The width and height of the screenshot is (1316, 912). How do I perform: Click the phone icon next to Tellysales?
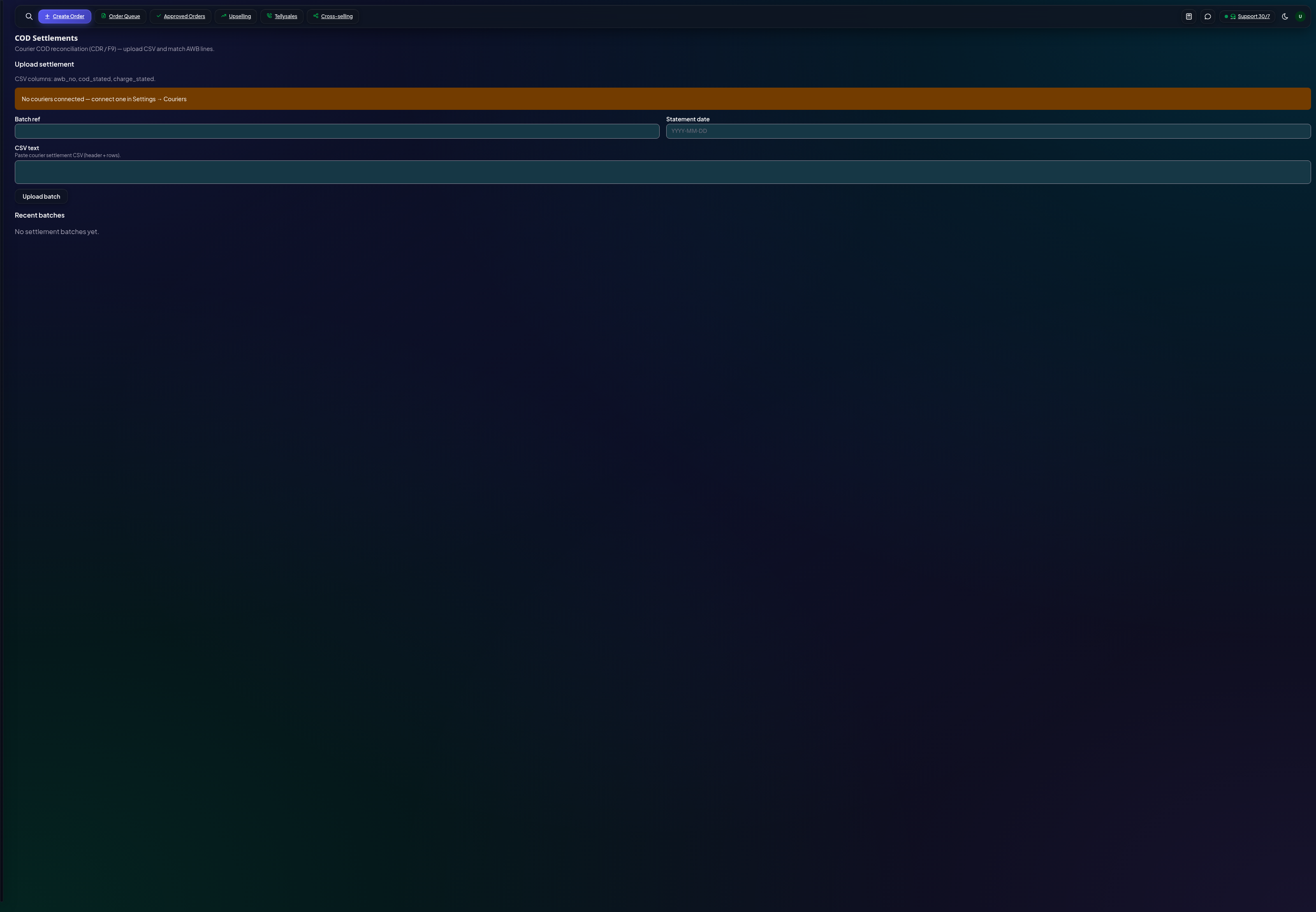click(x=269, y=16)
